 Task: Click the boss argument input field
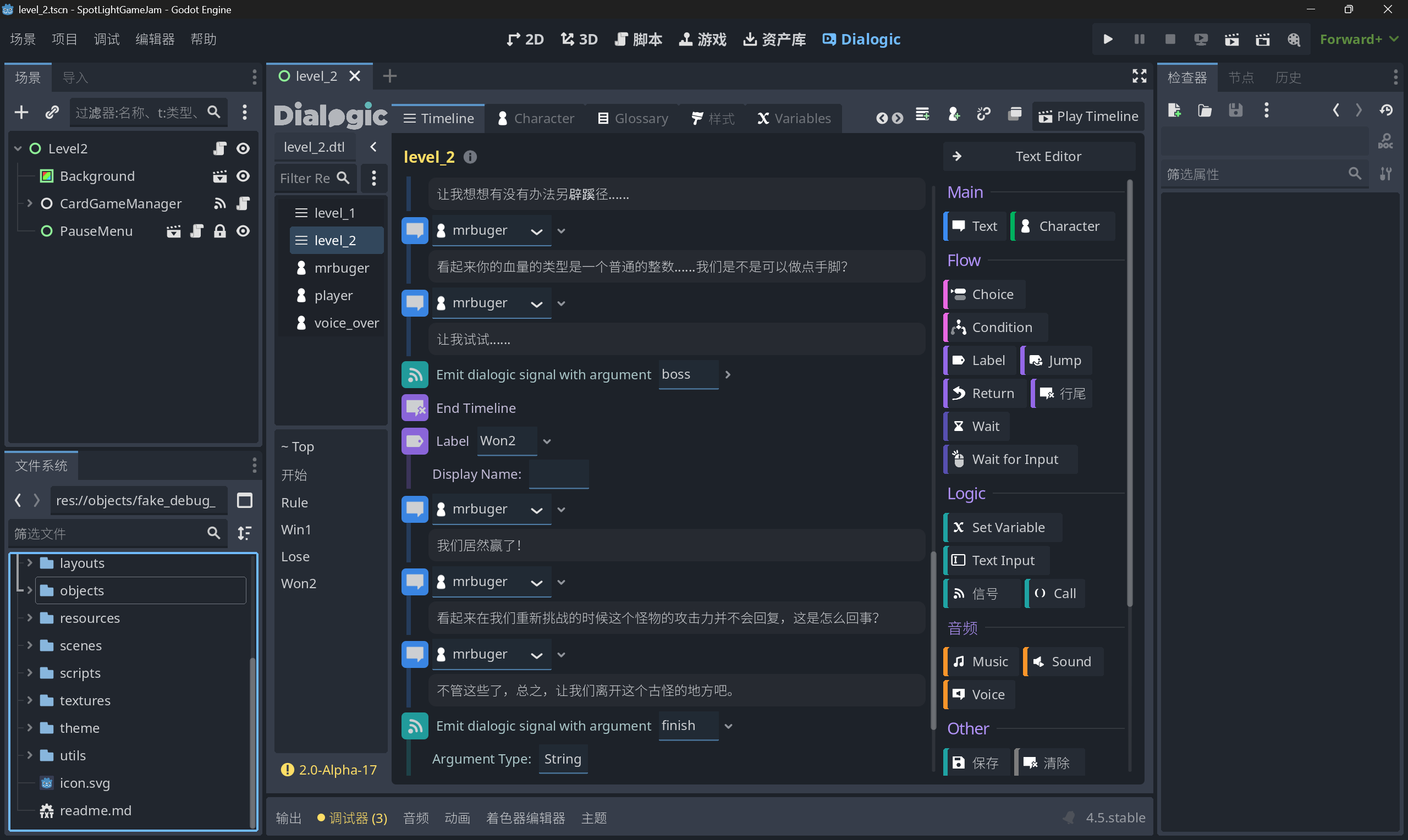pyautogui.click(x=688, y=374)
